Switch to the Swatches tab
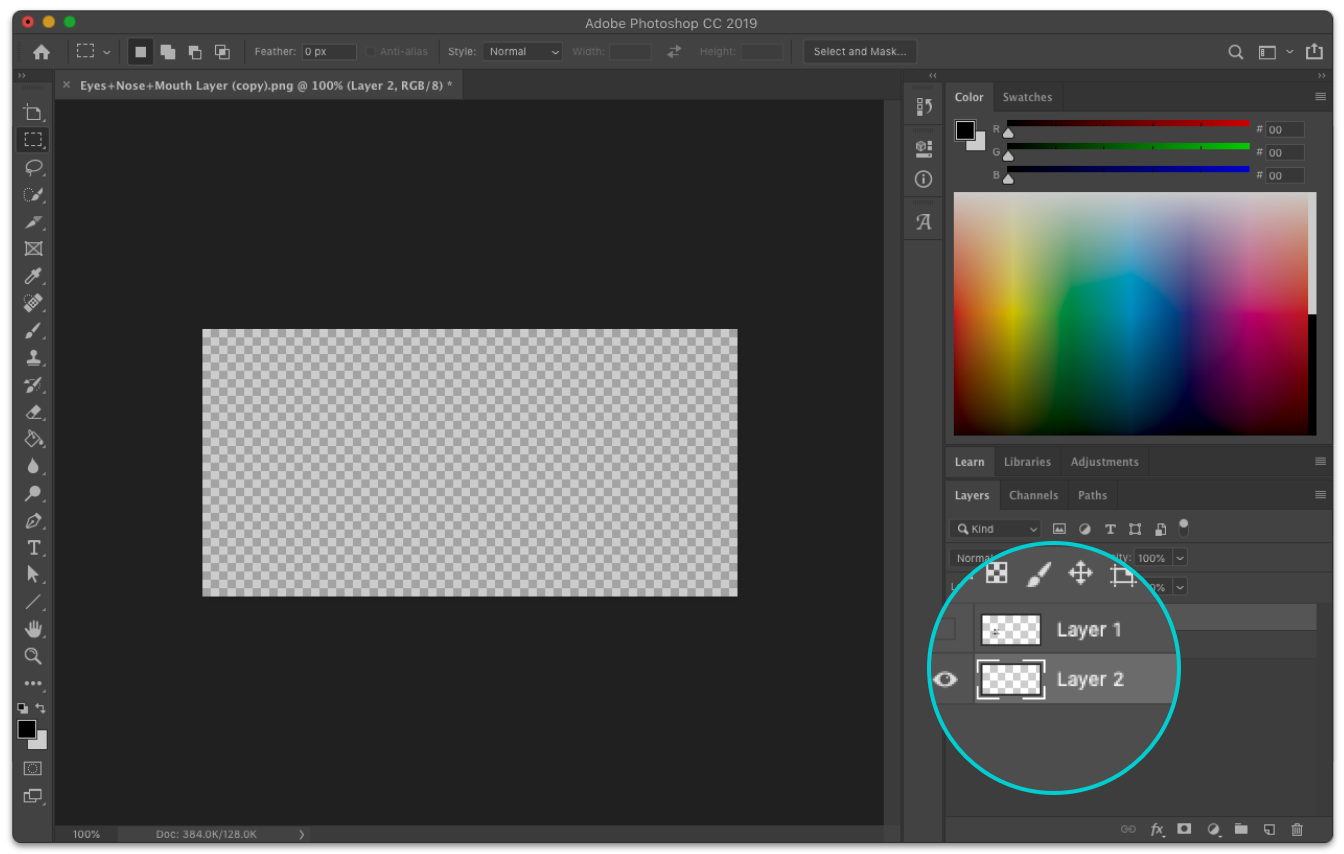Viewport: 1344px width, 854px height. coord(1027,97)
